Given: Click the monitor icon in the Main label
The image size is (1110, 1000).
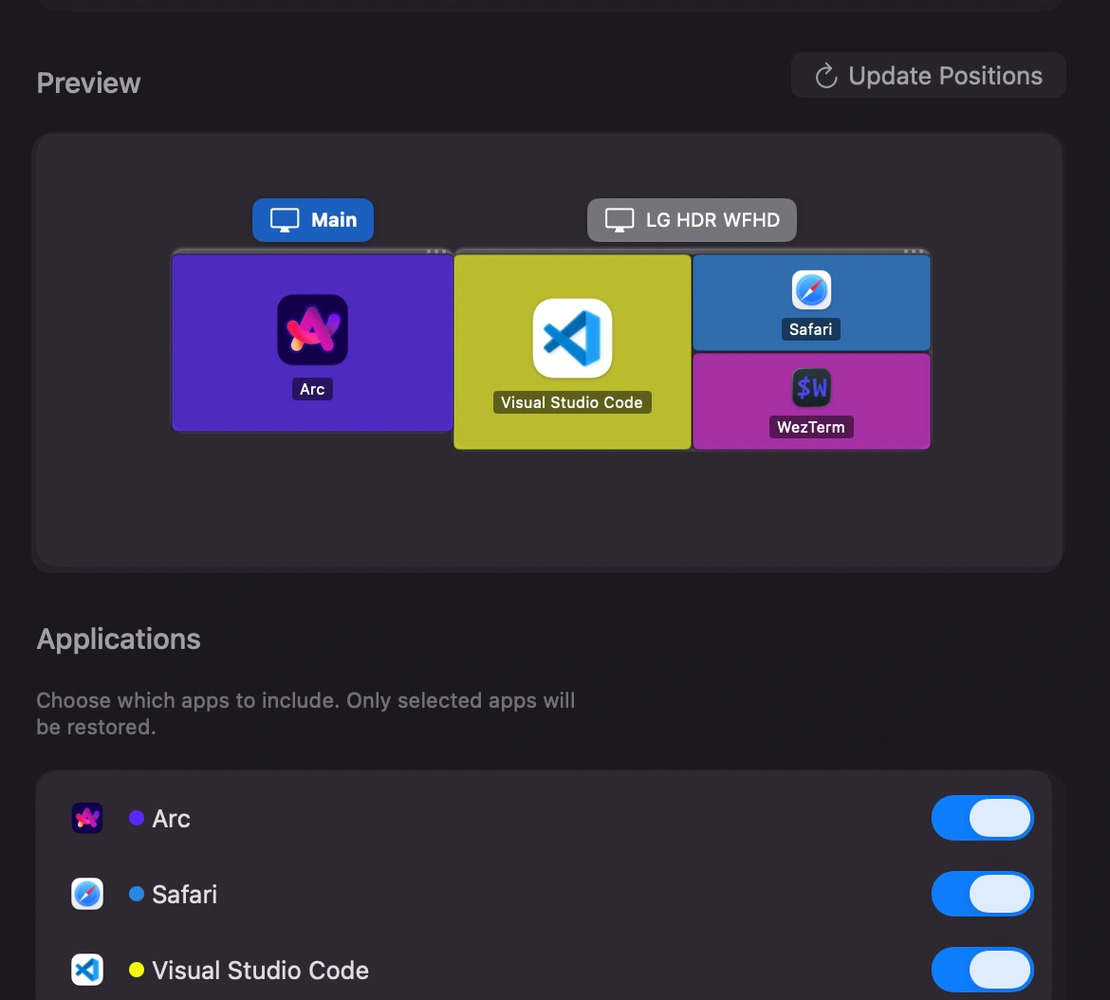Looking at the screenshot, I should [285, 220].
